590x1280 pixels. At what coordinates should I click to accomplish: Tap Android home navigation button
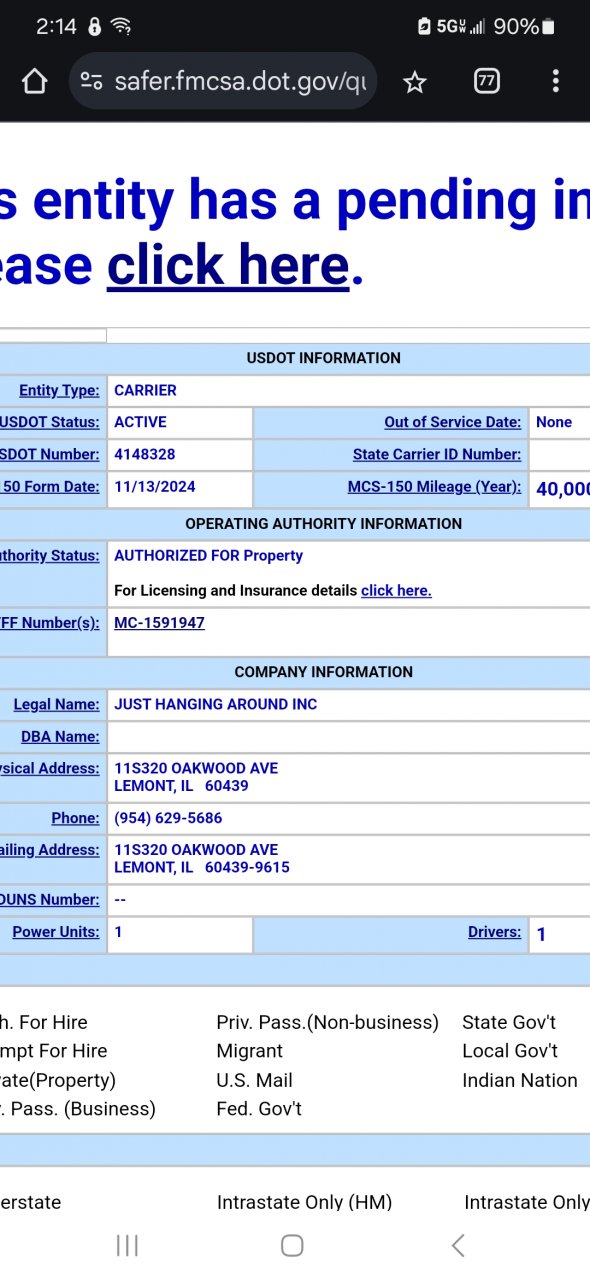pos(292,1245)
